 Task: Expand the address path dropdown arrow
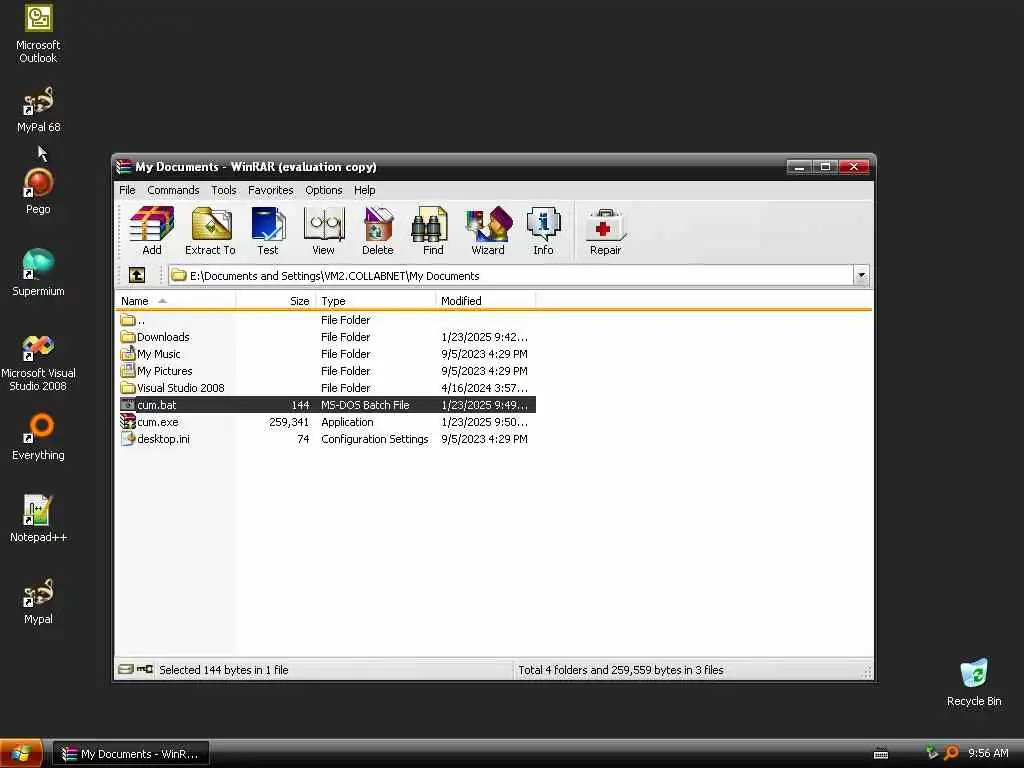pyautogui.click(x=861, y=276)
